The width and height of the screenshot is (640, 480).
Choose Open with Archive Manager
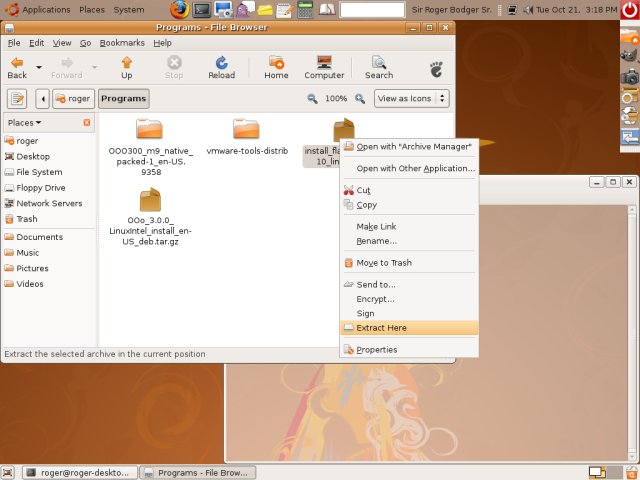[409, 147]
